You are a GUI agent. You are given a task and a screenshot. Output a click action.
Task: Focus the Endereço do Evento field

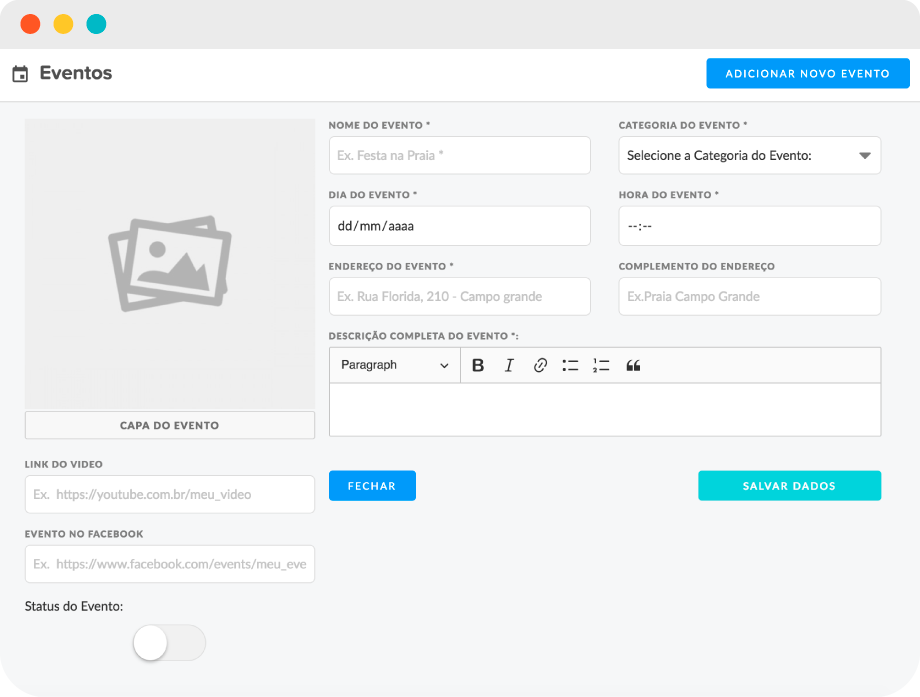[x=459, y=296]
